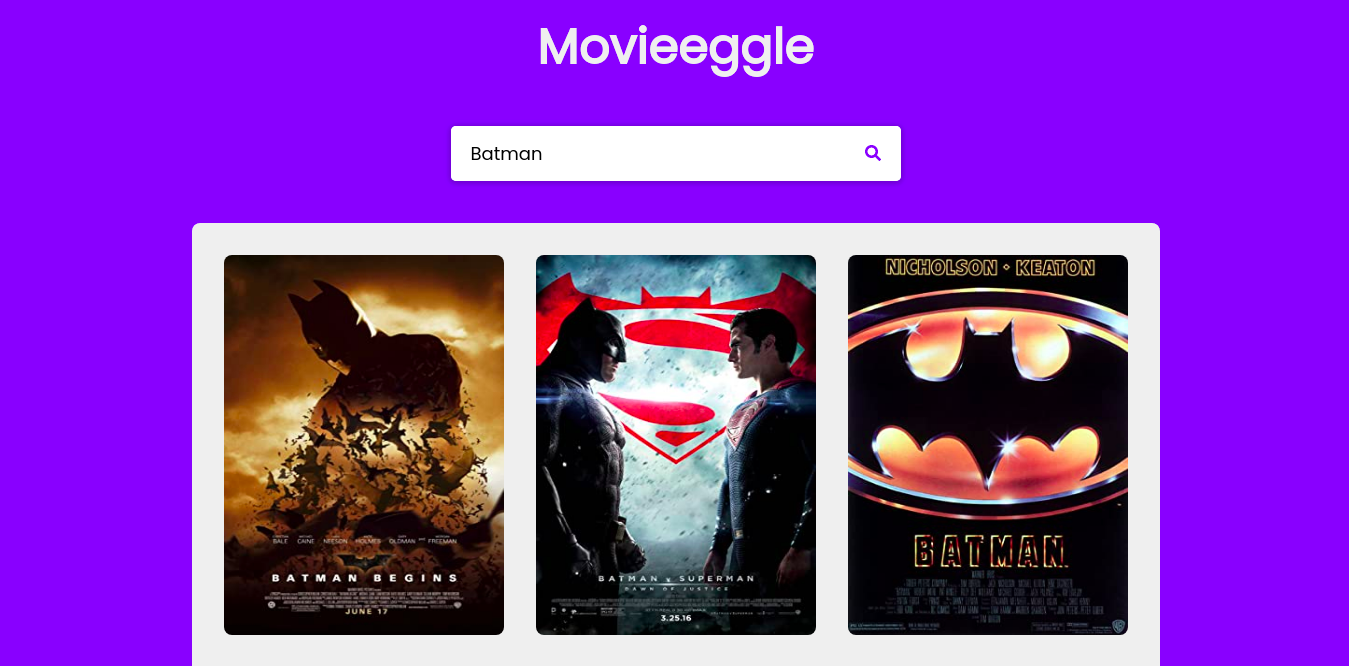1349x666 pixels.
Task: Select the 1989 Batman Nicholson Keaton poster
Action: coord(988,445)
